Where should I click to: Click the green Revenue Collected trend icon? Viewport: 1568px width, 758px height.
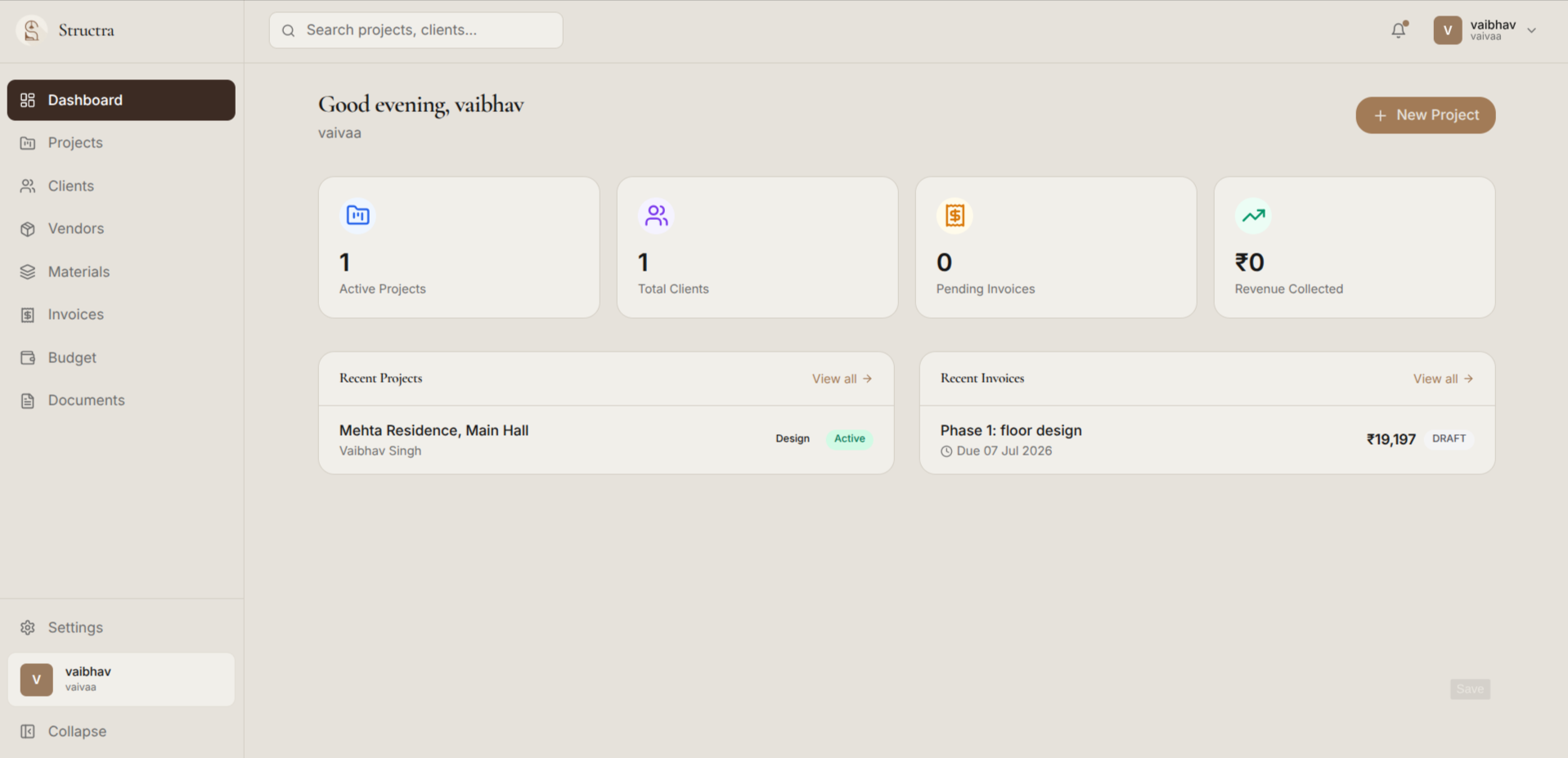point(1253,215)
